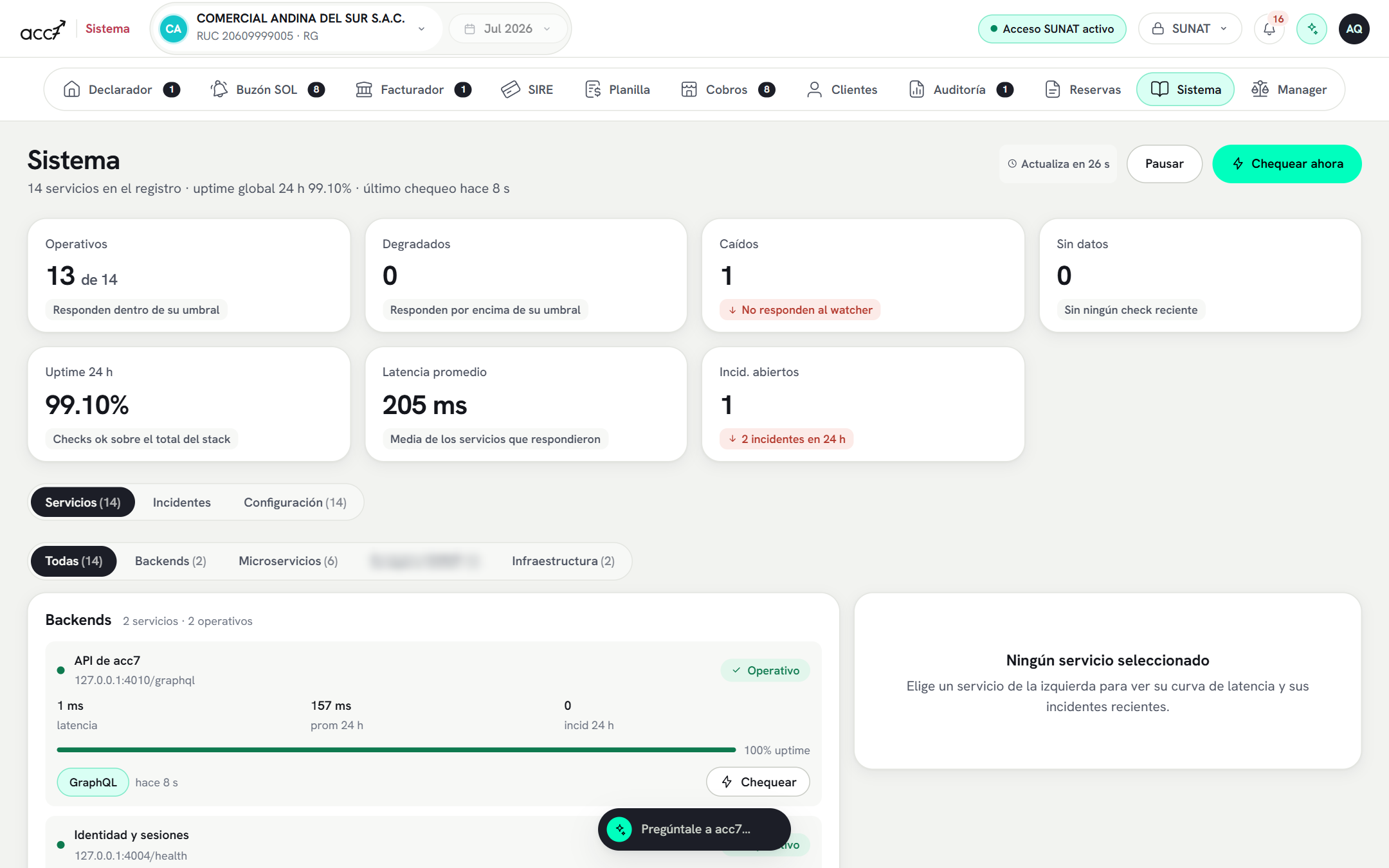
Task: Open Pregúntale a acc7 chat box
Action: [694, 829]
